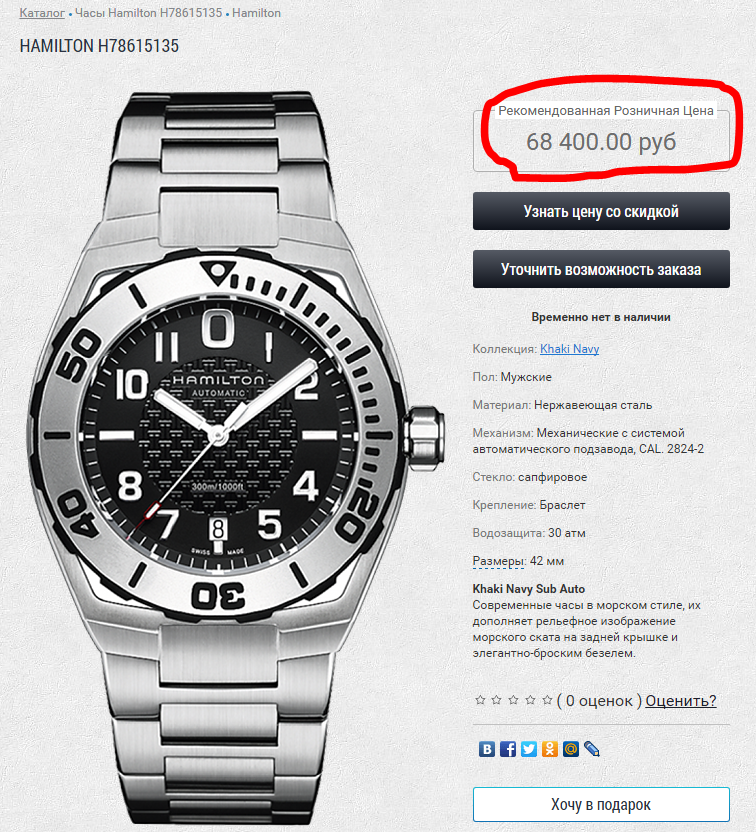Screen dimensions: 756x832
Task: Share via Mail.ru @ icon
Action: (x=571, y=749)
